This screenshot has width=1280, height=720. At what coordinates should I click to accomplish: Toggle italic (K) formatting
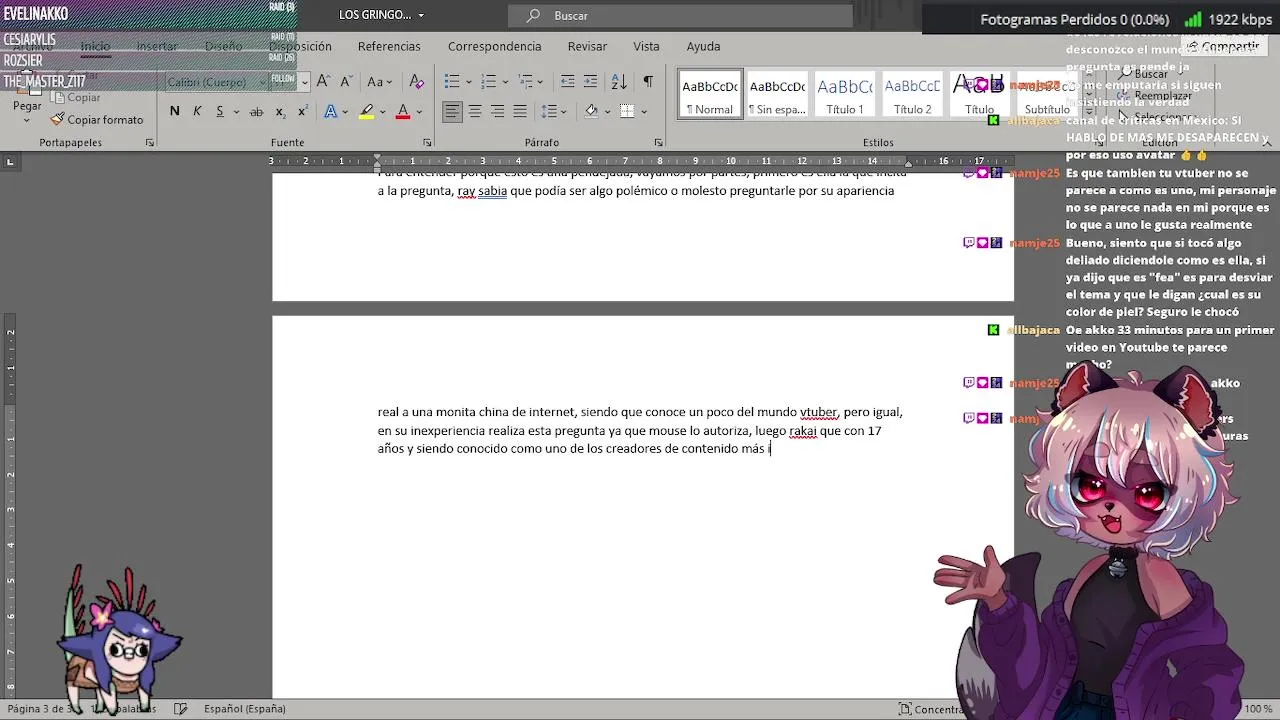197,111
